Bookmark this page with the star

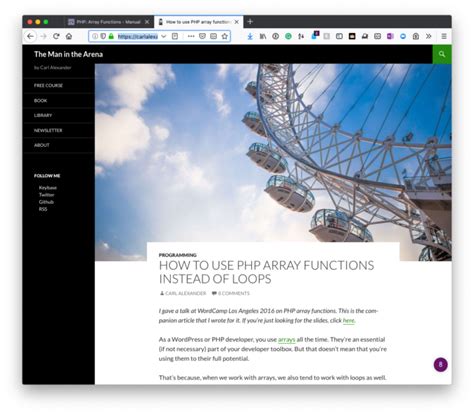225,36
